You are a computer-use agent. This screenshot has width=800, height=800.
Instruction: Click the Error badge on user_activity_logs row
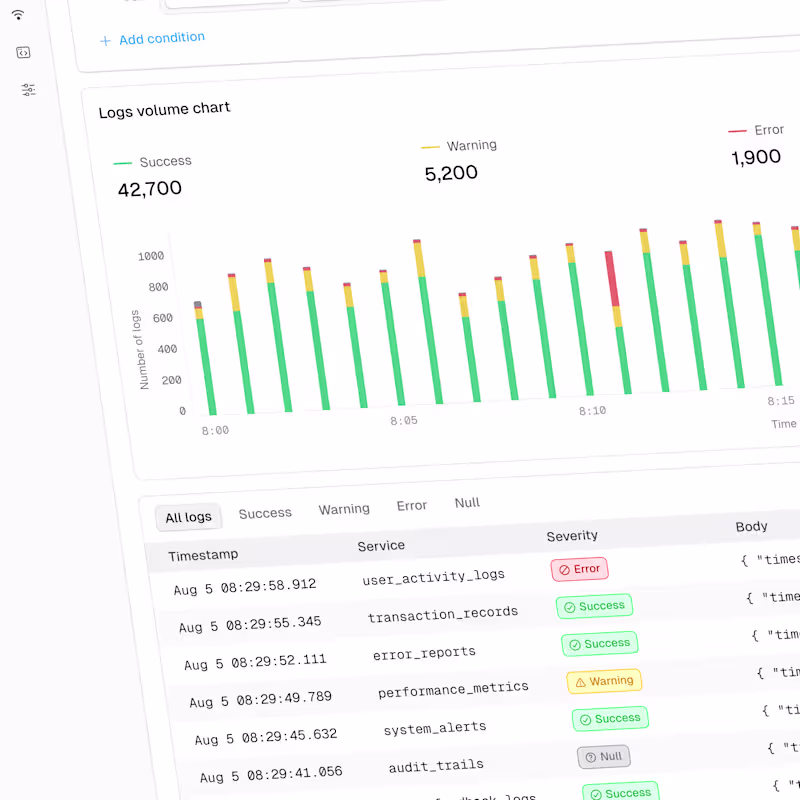click(x=579, y=569)
